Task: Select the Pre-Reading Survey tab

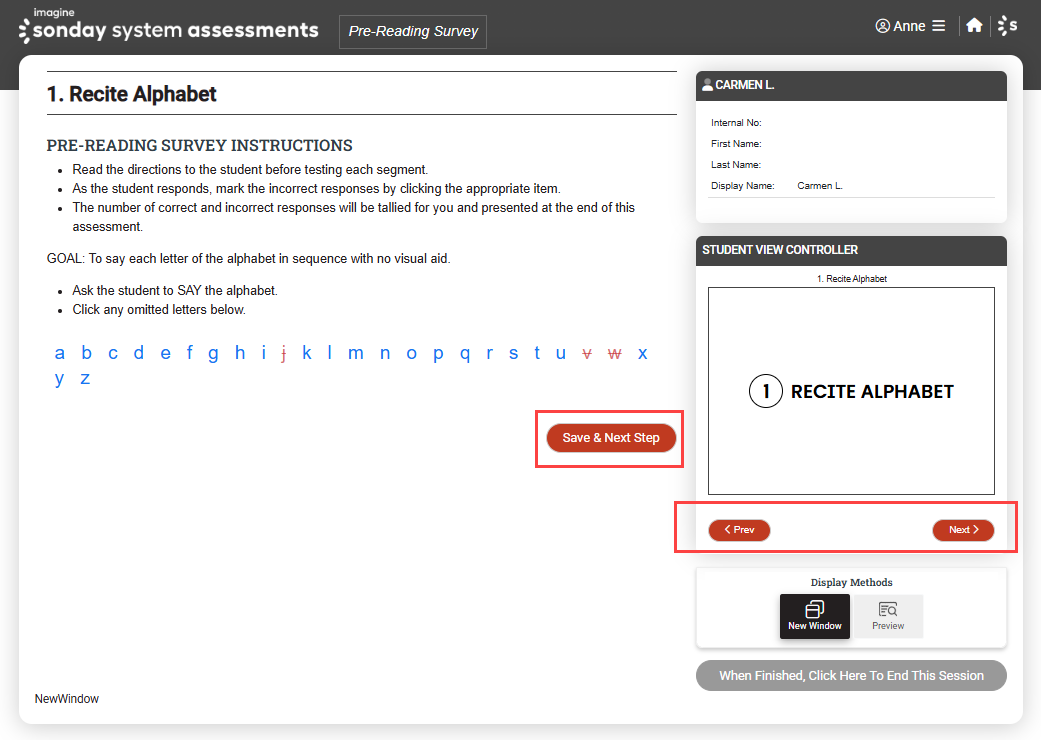Action: [x=412, y=31]
